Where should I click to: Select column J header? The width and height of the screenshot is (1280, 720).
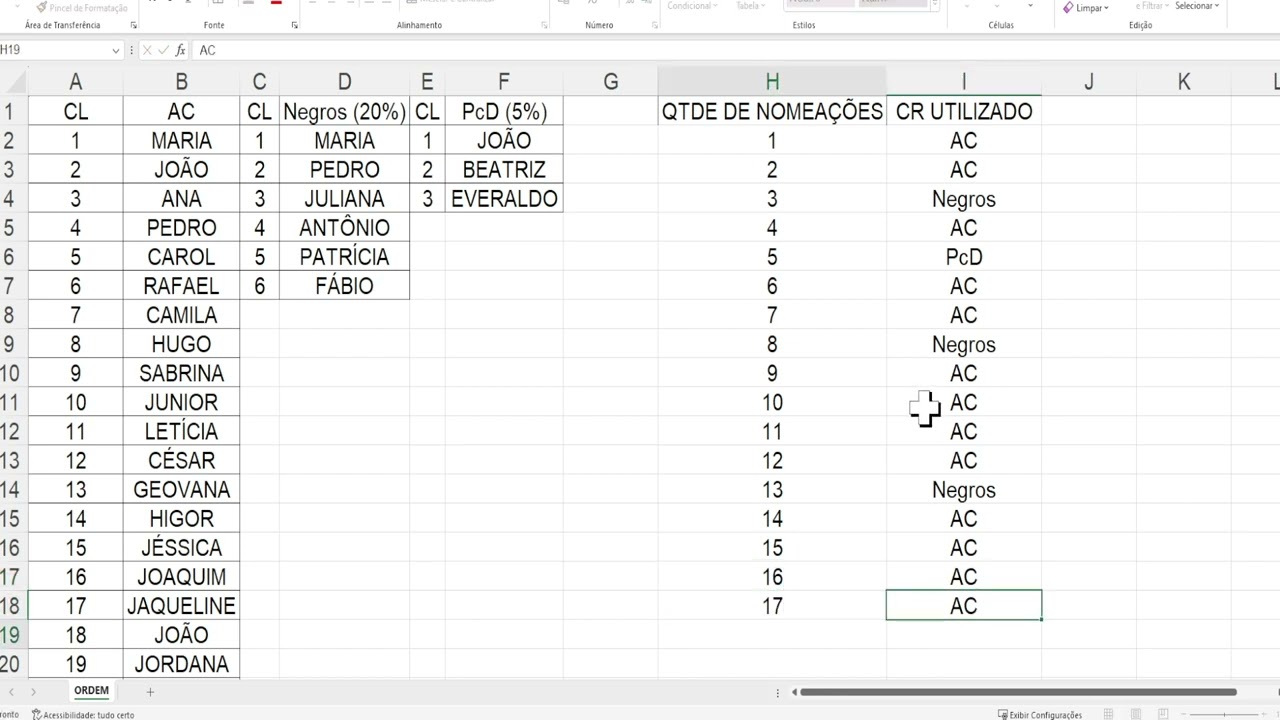point(1088,82)
